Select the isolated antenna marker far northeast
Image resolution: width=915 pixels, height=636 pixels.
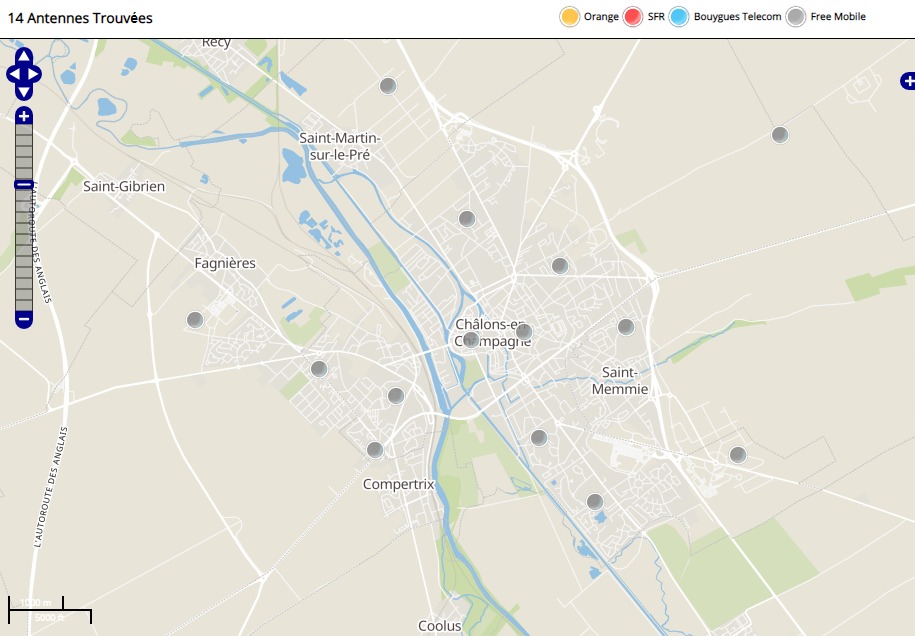pyautogui.click(x=779, y=135)
